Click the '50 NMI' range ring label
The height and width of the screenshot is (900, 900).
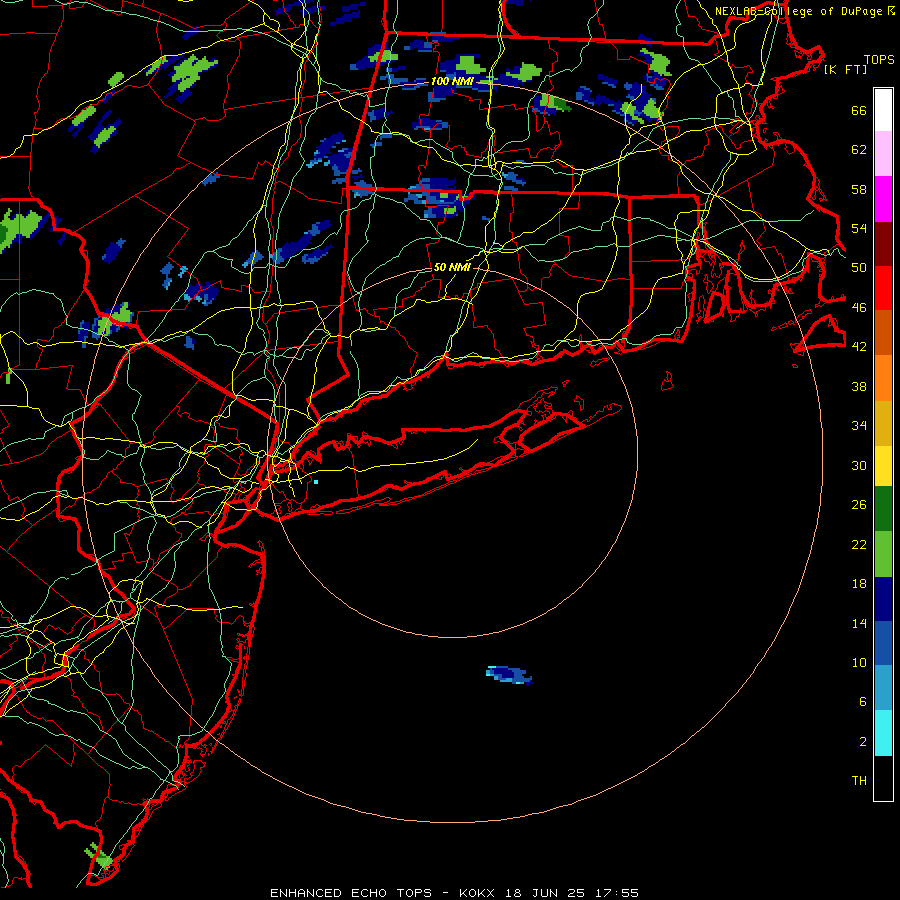click(452, 267)
